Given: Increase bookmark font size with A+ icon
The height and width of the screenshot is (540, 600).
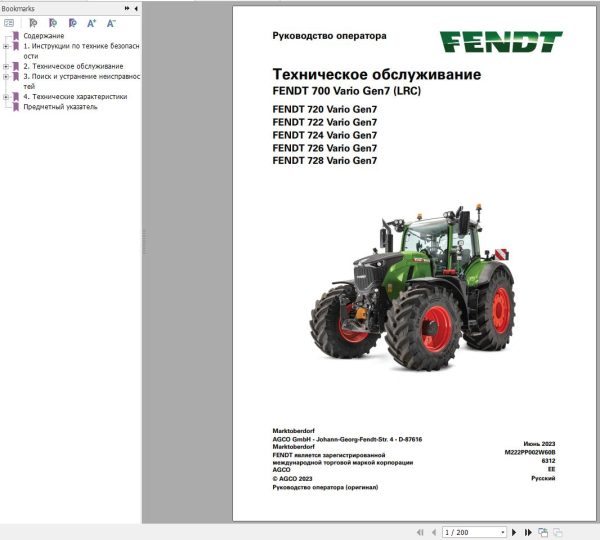Looking at the screenshot, I should click(x=91, y=23).
